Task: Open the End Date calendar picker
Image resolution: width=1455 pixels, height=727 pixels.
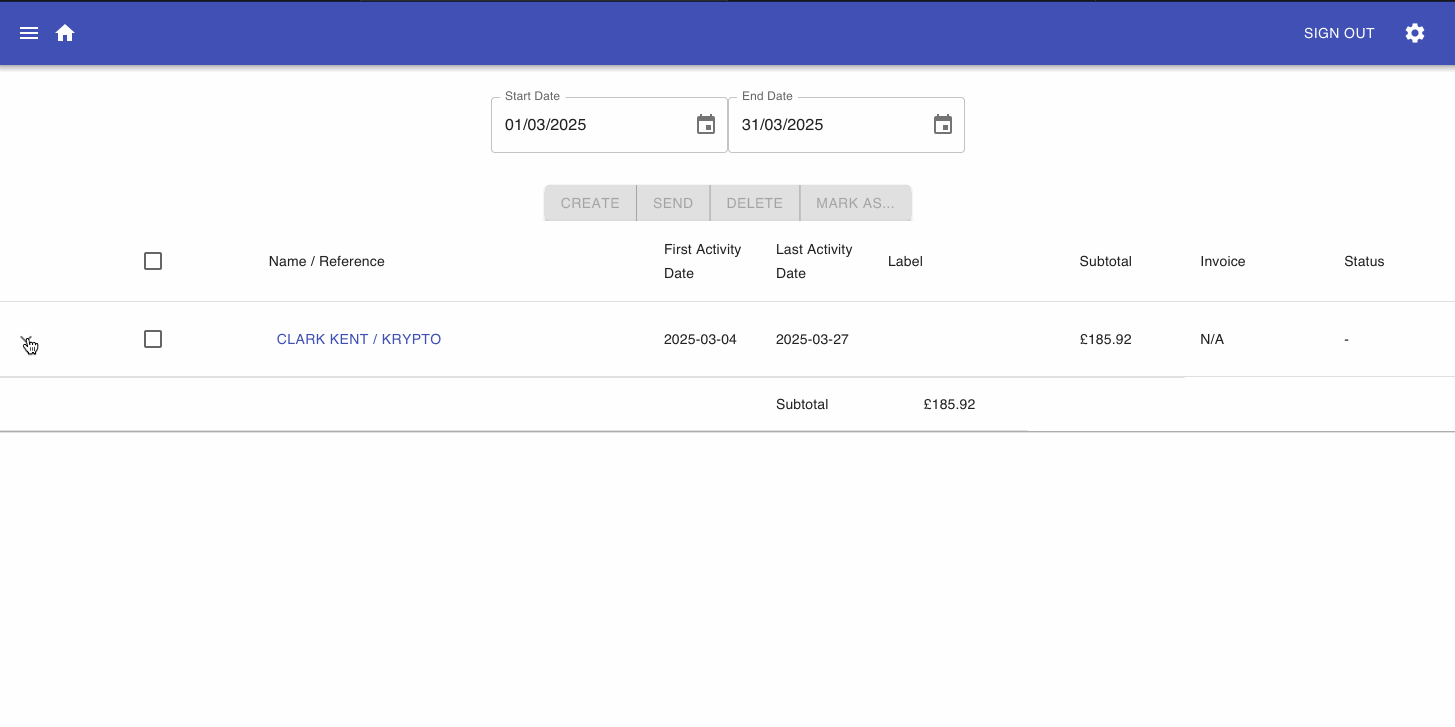Action: (942, 124)
